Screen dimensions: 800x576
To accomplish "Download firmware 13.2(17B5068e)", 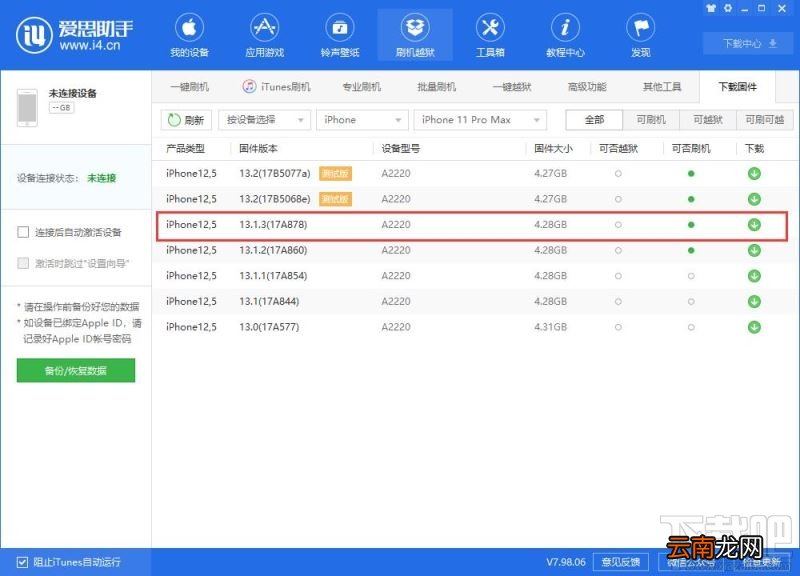I will tap(754, 199).
